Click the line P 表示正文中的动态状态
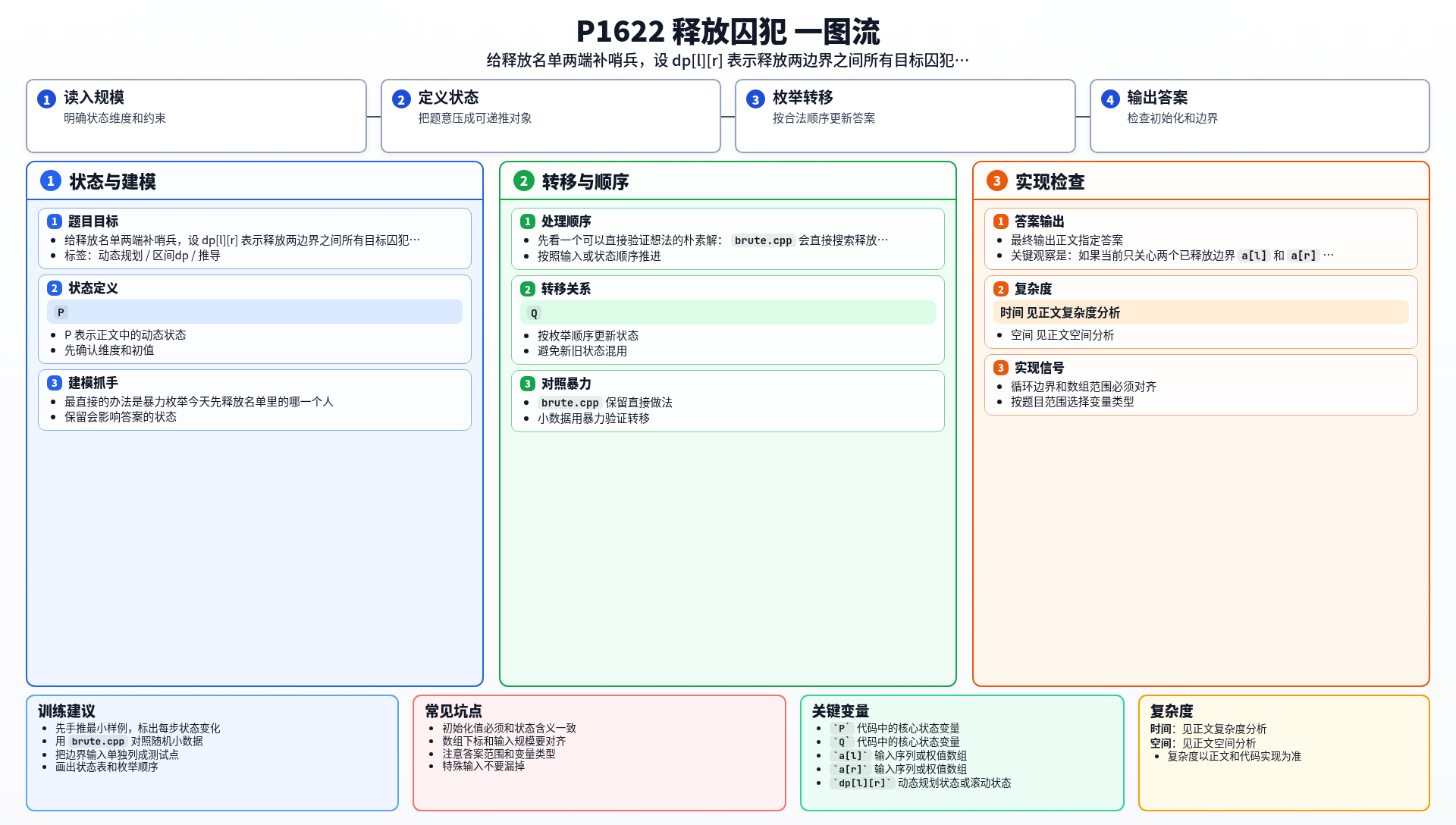The image size is (1456, 825). pos(125,335)
